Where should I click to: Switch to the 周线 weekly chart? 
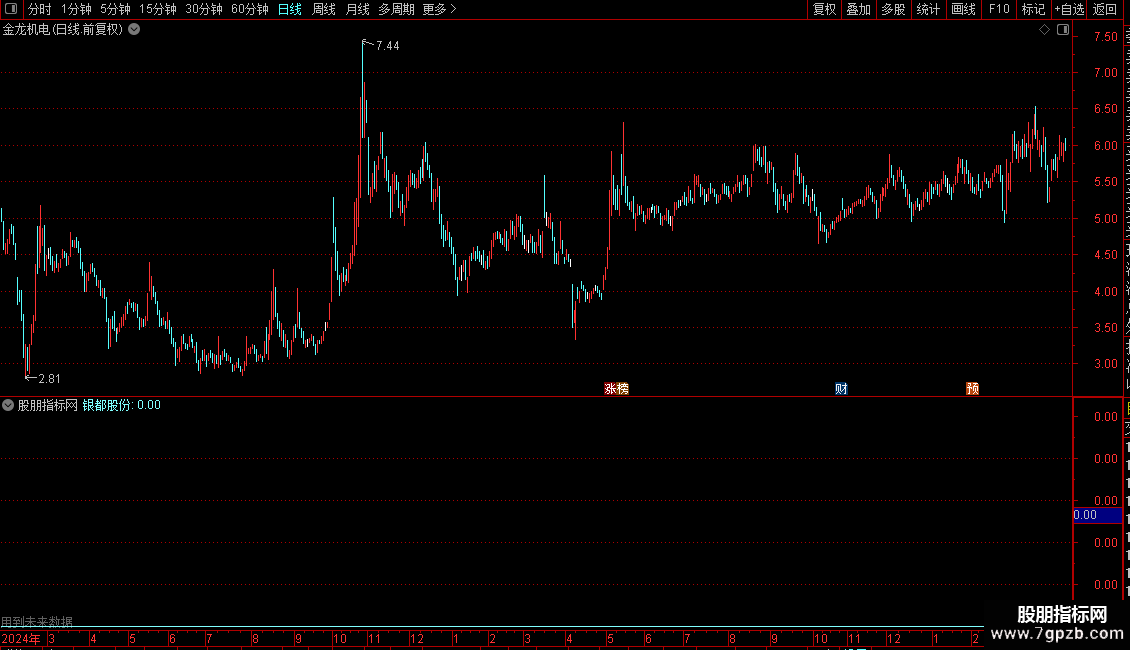coord(324,9)
